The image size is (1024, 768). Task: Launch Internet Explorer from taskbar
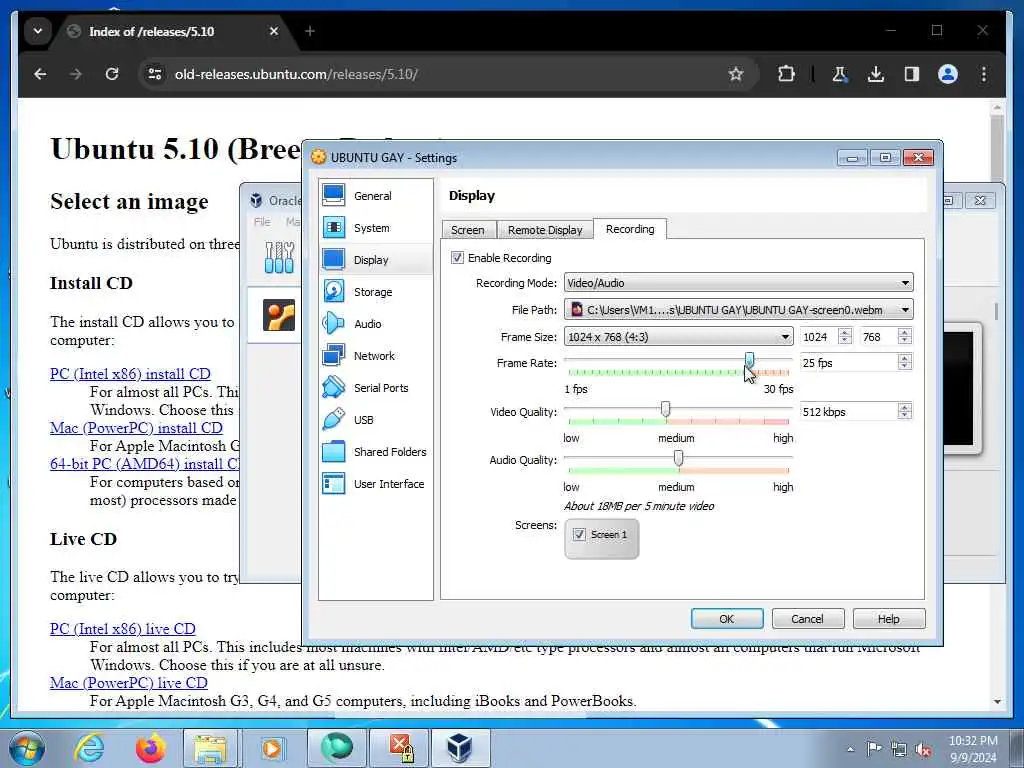(x=88, y=748)
